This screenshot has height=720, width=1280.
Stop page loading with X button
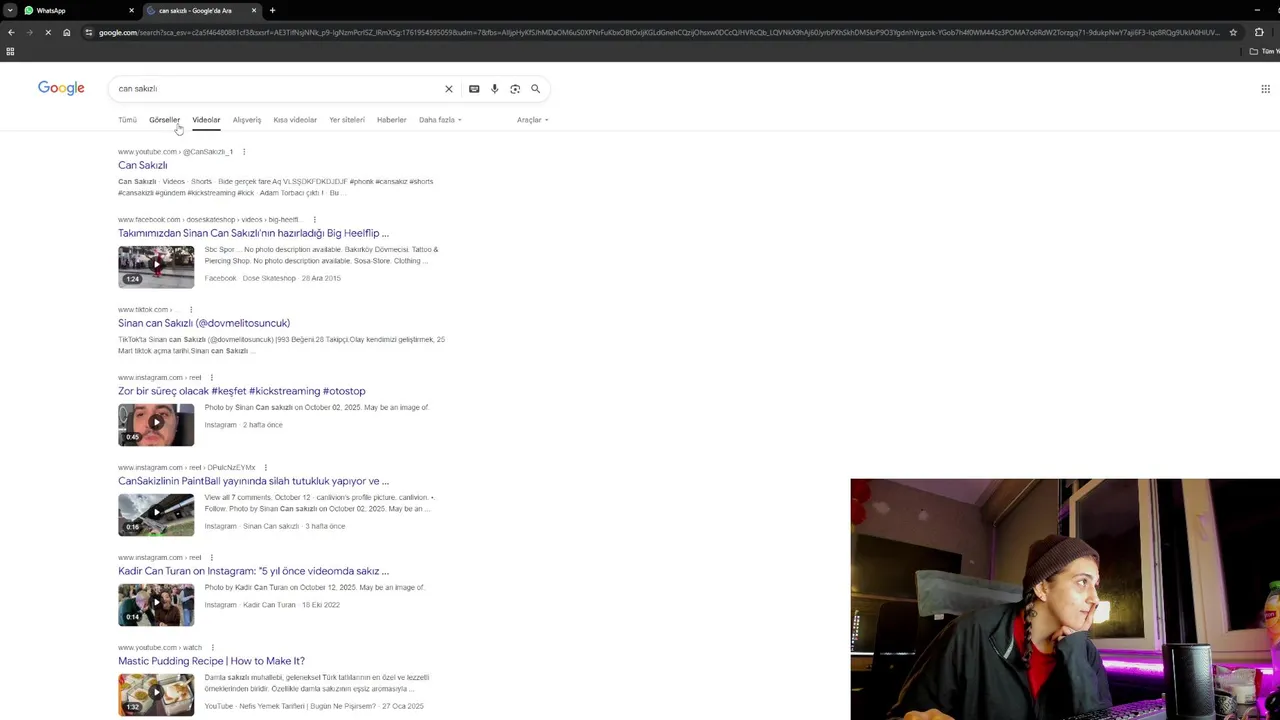coord(48,32)
